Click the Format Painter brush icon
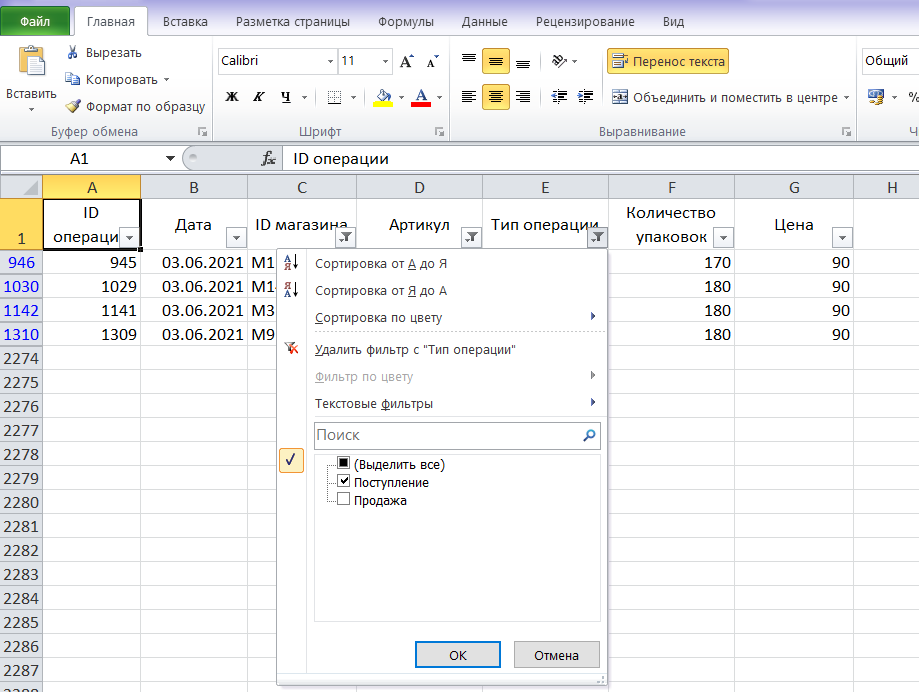 pyautogui.click(x=73, y=106)
